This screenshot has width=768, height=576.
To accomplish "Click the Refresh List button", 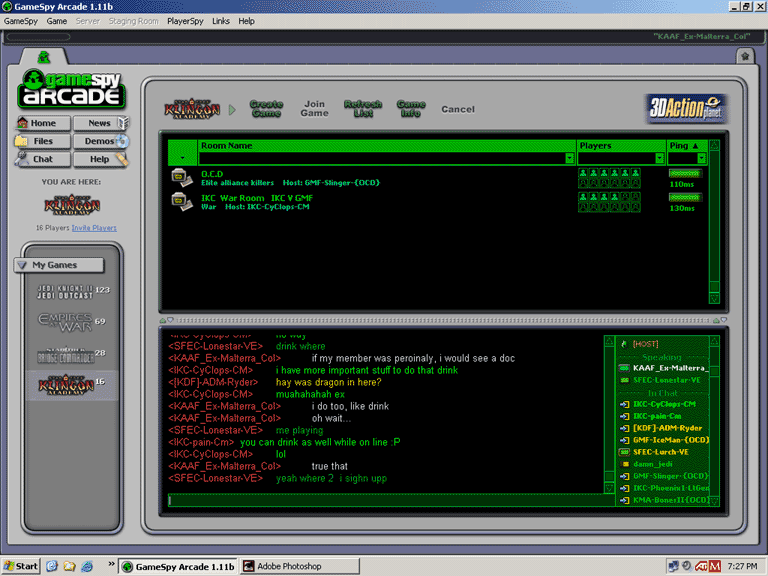I will (x=363, y=109).
